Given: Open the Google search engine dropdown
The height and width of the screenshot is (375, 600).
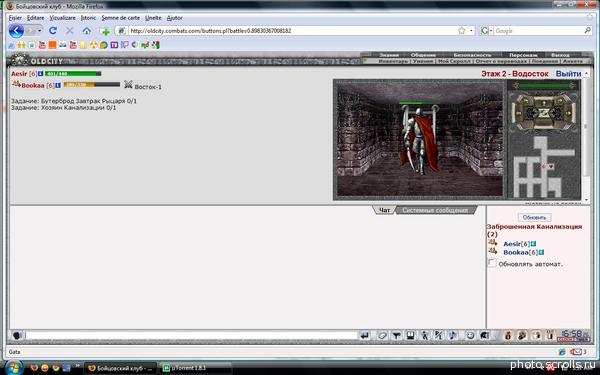Looking at the screenshot, I should point(486,31).
